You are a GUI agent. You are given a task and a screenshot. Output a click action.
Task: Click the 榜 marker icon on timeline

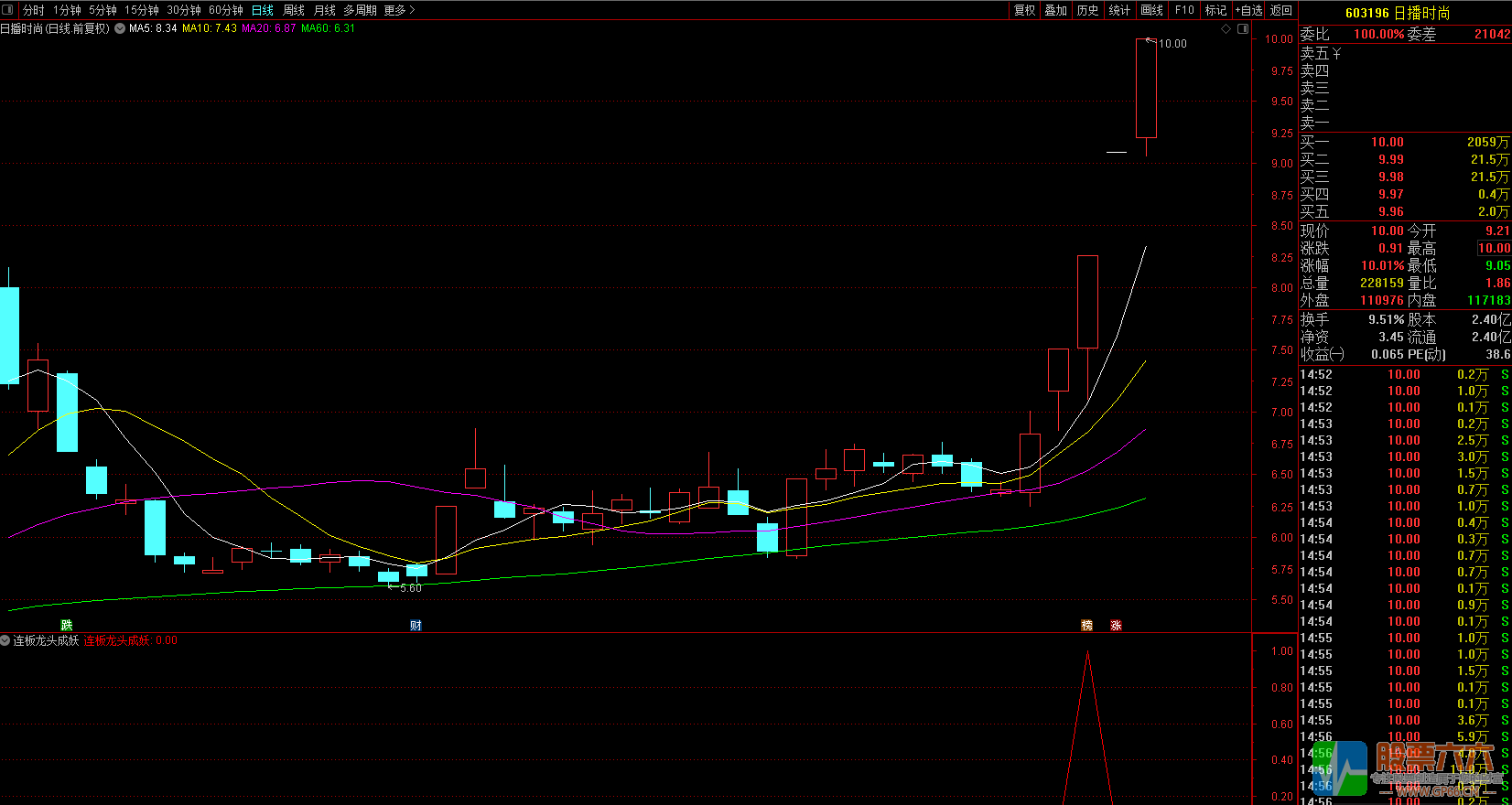[1087, 625]
